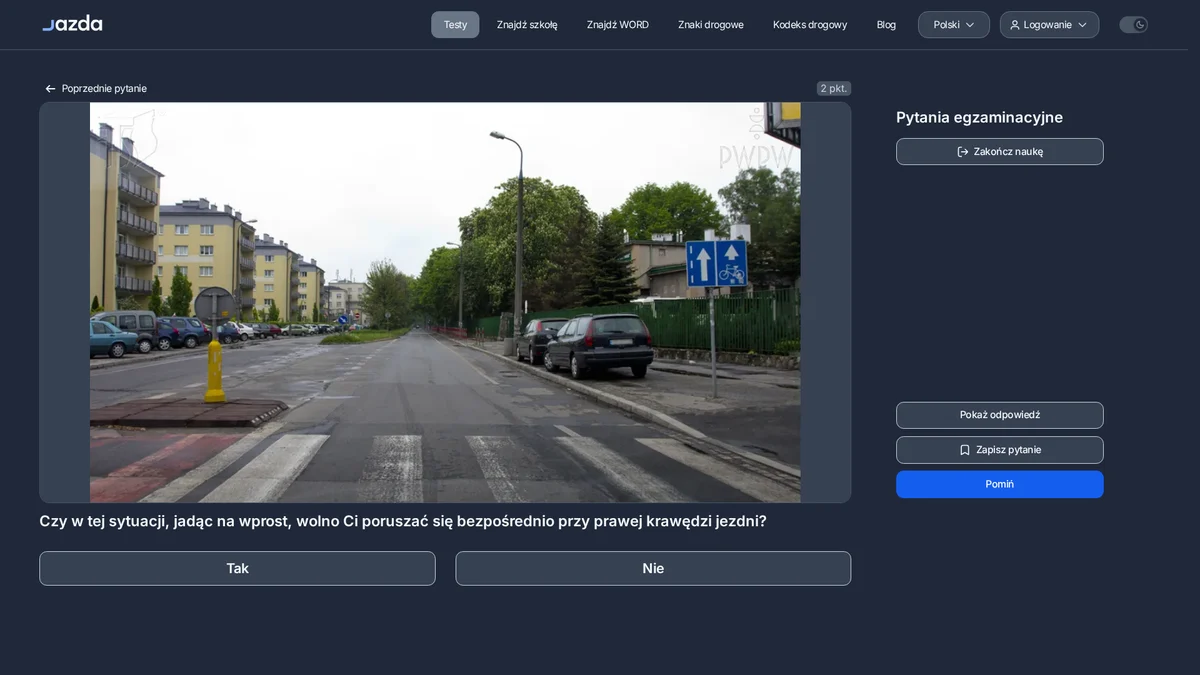Select the Pytania egzaminacyjne heading

point(979,118)
